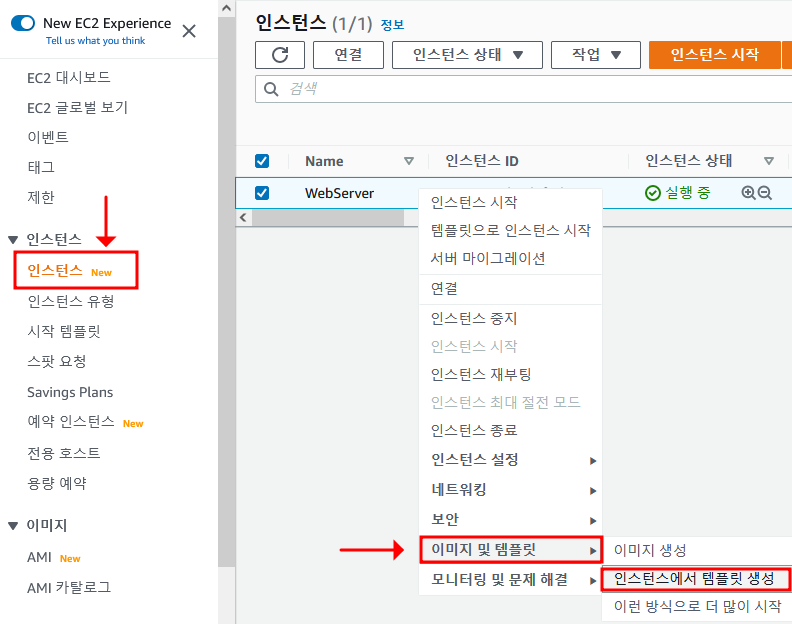Click the 연결 toolbar button
Image resolution: width=792 pixels, height=624 pixels.
click(x=348, y=55)
